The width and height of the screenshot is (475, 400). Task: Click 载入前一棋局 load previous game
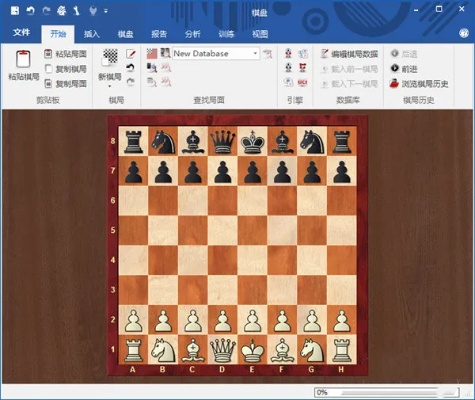(349, 69)
